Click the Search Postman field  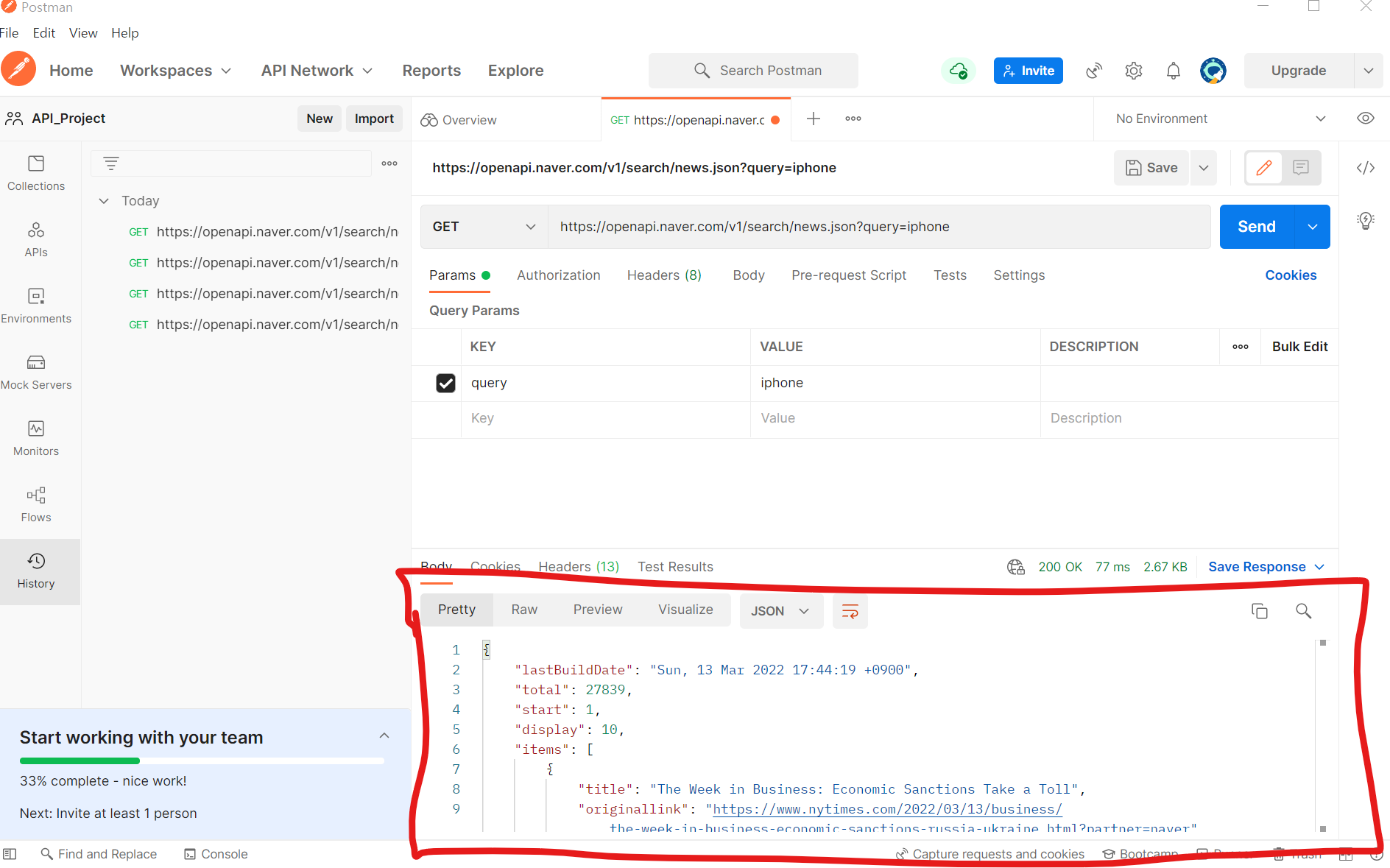(x=753, y=71)
